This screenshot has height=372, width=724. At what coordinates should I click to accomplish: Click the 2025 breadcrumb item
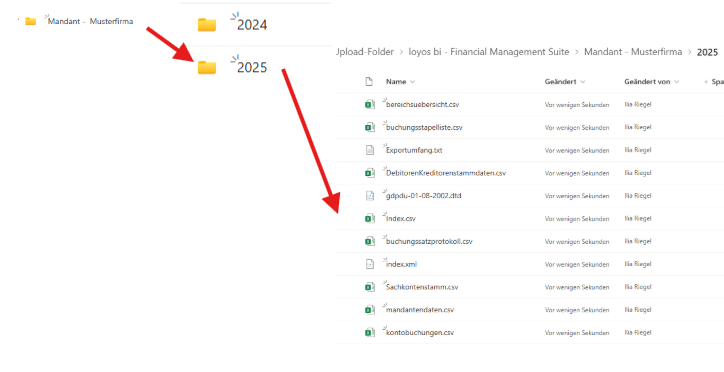coord(707,52)
